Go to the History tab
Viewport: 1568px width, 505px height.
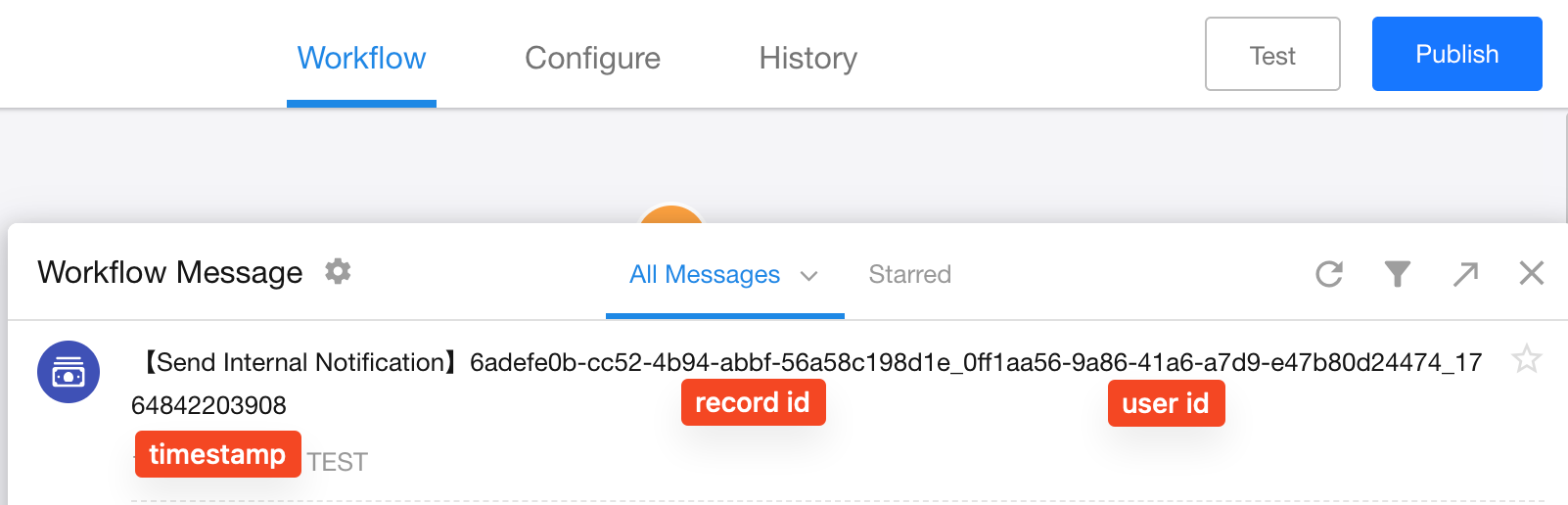pos(807,58)
